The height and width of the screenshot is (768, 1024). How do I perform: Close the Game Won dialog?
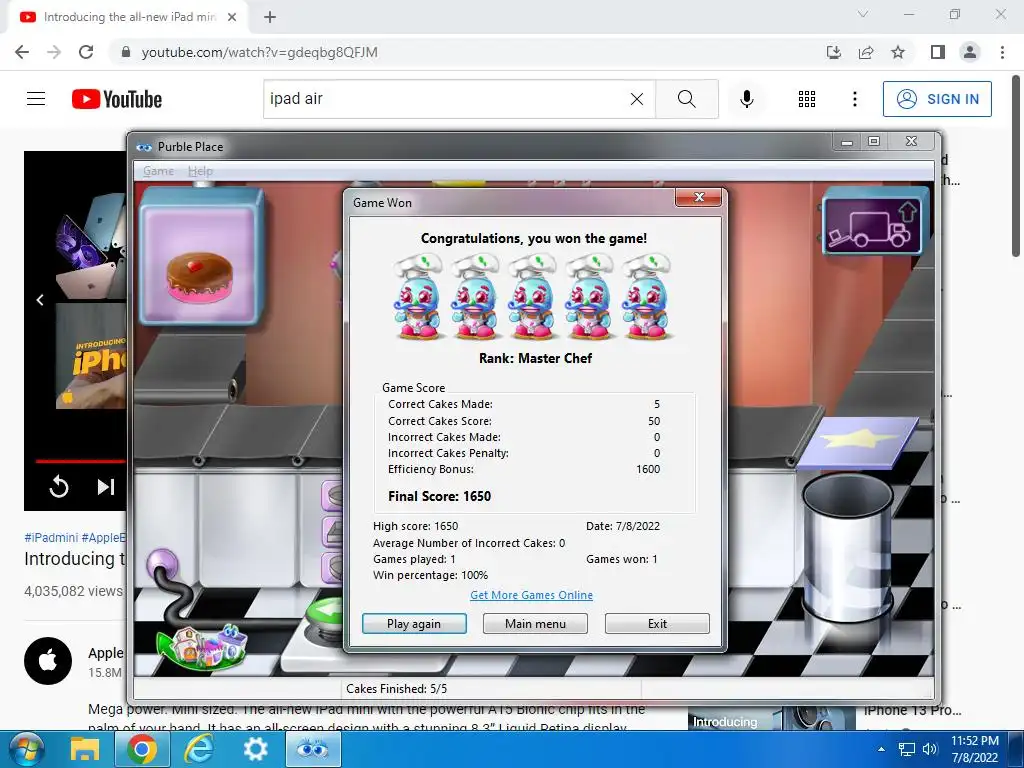click(699, 197)
